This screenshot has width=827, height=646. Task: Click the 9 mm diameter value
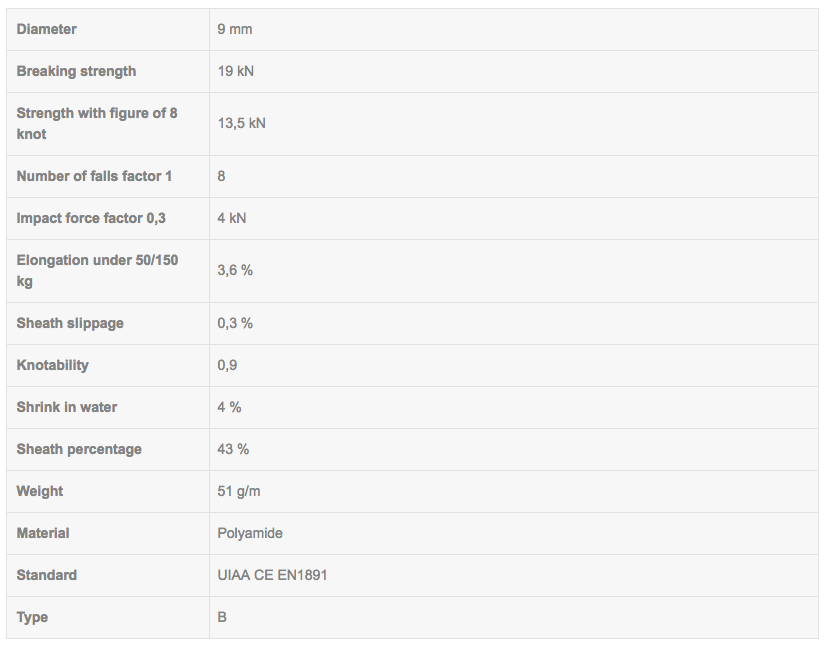pyautogui.click(x=235, y=29)
